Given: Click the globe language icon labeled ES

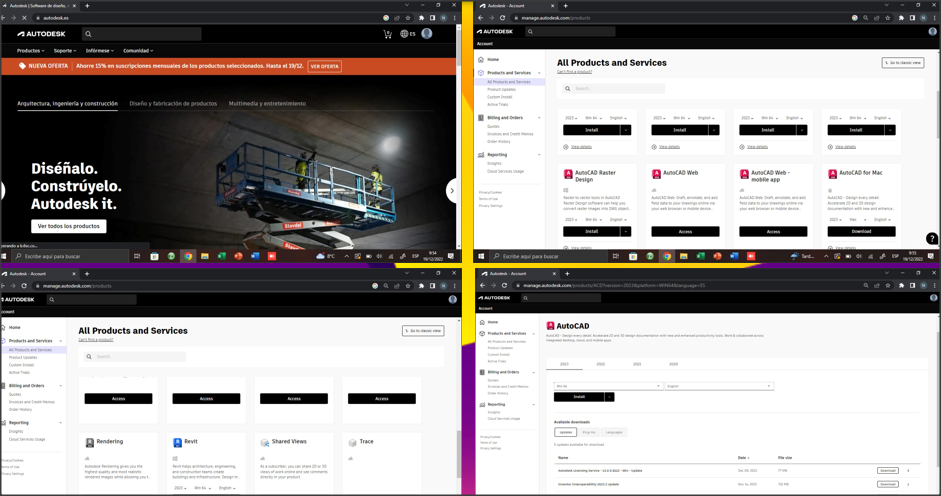Looking at the screenshot, I should click(x=407, y=34).
